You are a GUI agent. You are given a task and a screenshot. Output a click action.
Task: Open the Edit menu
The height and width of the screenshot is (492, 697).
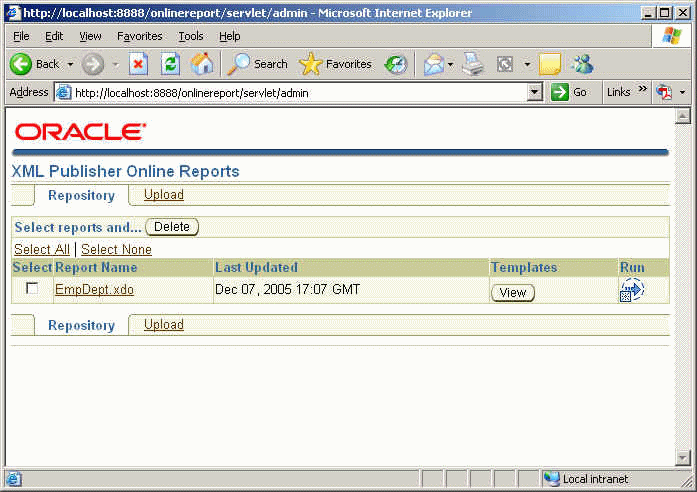(x=54, y=36)
